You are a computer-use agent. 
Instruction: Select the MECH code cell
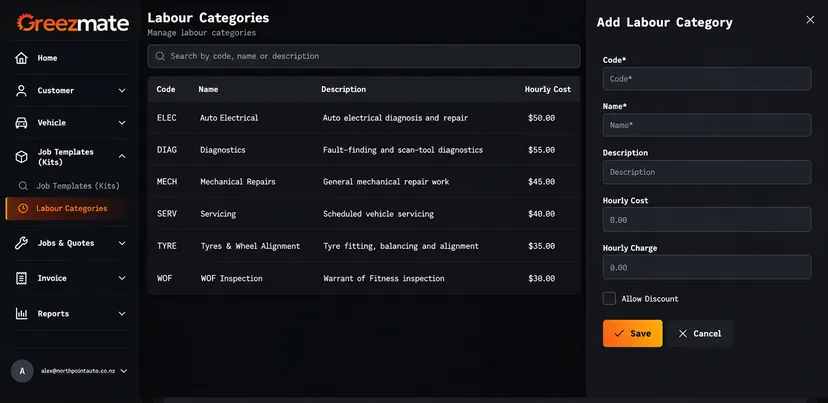pyautogui.click(x=167, y=182)
